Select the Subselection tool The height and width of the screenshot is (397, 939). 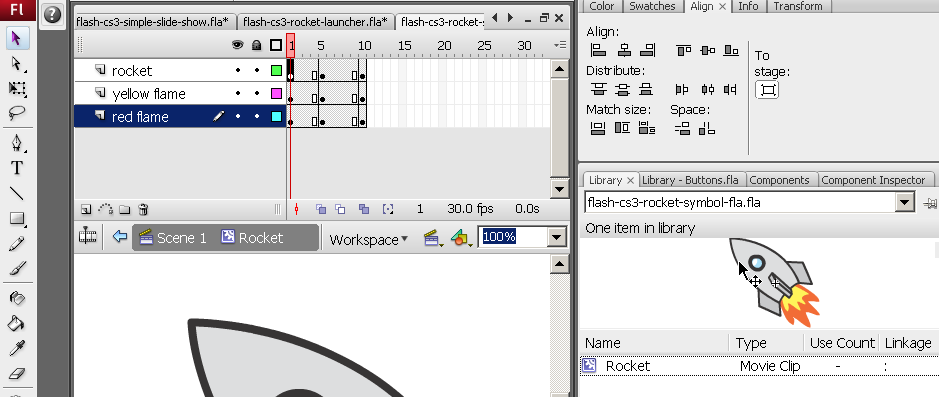pyautogui.click(x=17, y=64)
